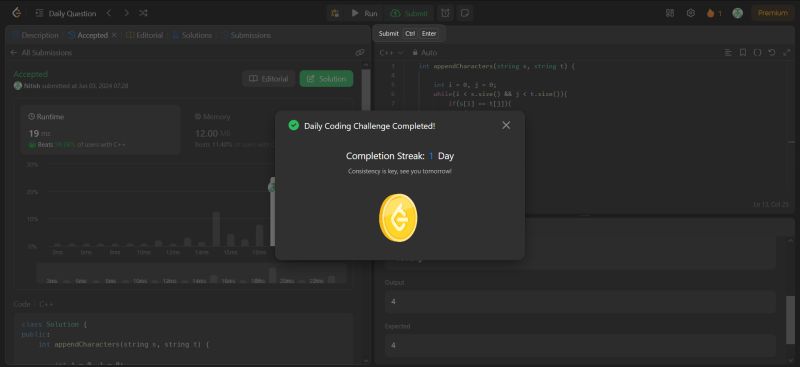Viewport: 800px width, 367px height.
Task: Open the Daily Question problem list
Action: click(x=66, y=13)
